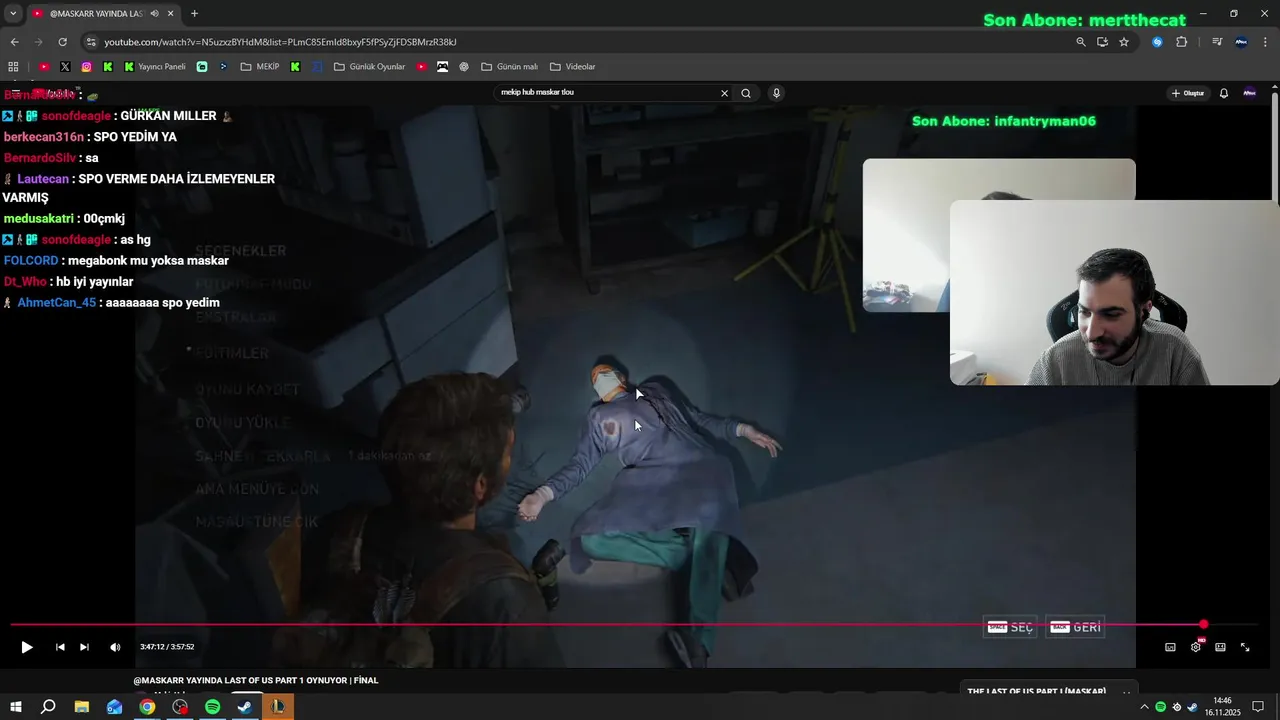Open taskbar clock showing 14:46
Viewport: 1280px width, 720px height.
(1223, 707)
